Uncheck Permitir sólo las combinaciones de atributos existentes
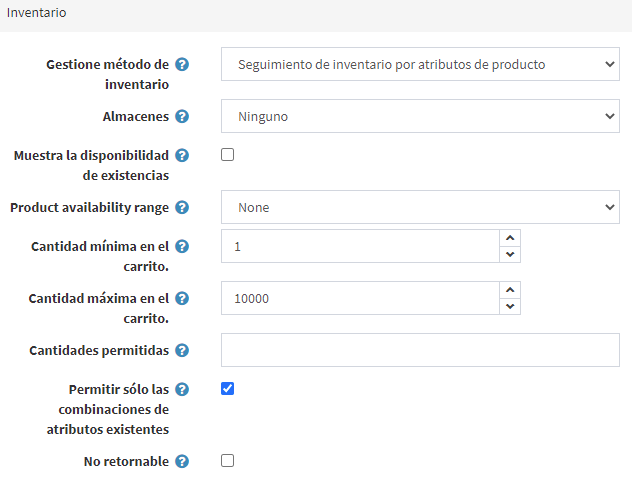 coord(227,389)
